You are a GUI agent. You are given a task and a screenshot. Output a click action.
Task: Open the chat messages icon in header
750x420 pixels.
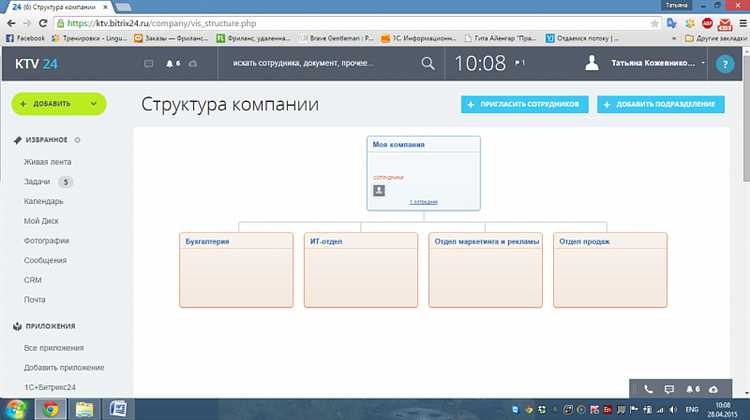pos(149,63)
